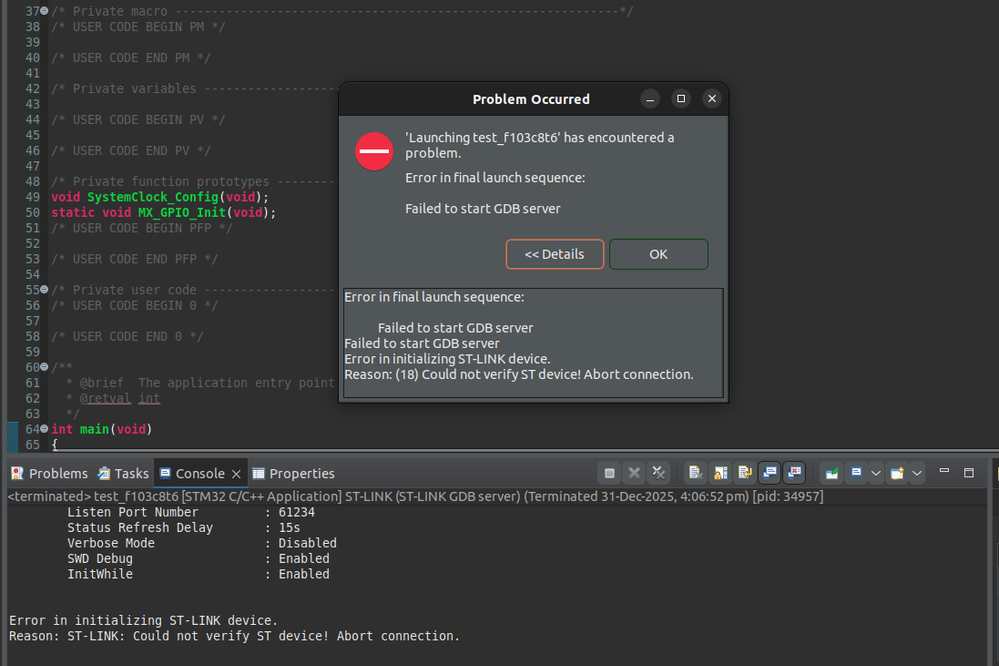Click the red error icon in the dialog
999x666 pixels.
[373, 151]
